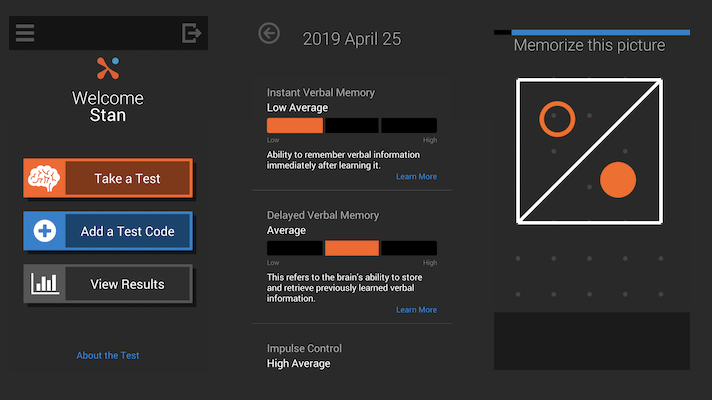Click the Instant Verbal Memory heading
This screenshot has height=400, width=712.
pyautogui.click(x=321, y=93)
